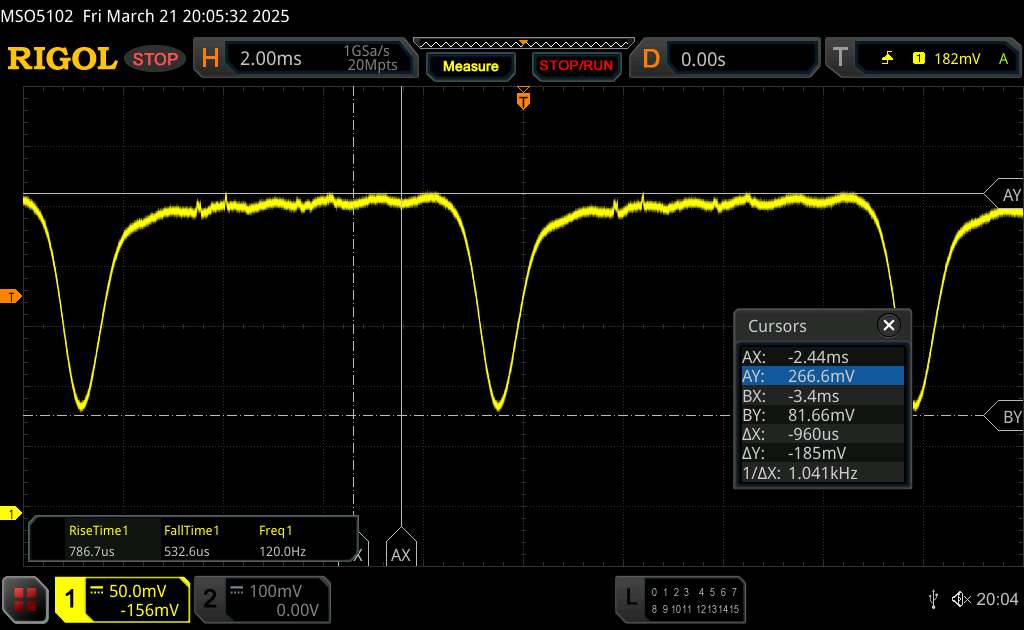Image resolution: width=1024 pixels, height=630 pixels.
Task: Open the Measure menu
Action: coord(470,66)
